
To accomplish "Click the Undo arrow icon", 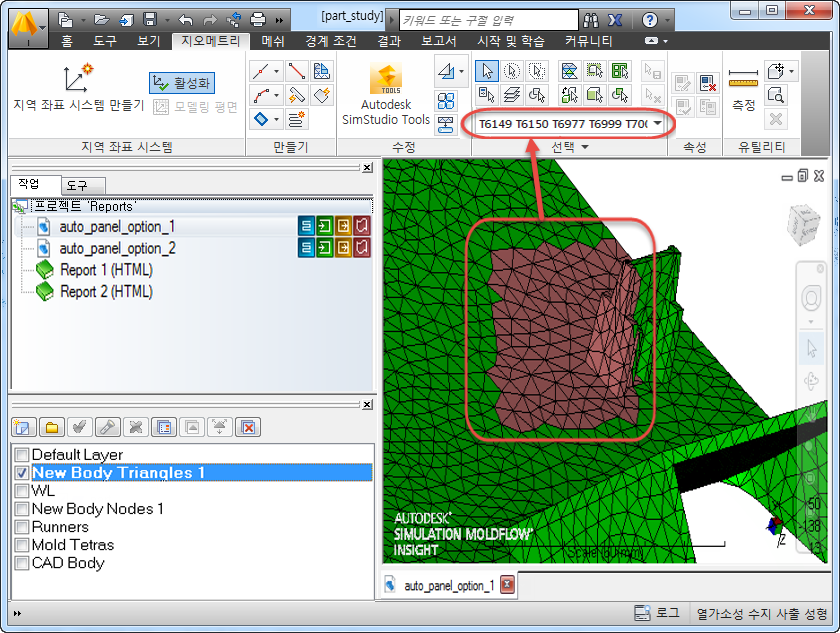I will 185,20.
